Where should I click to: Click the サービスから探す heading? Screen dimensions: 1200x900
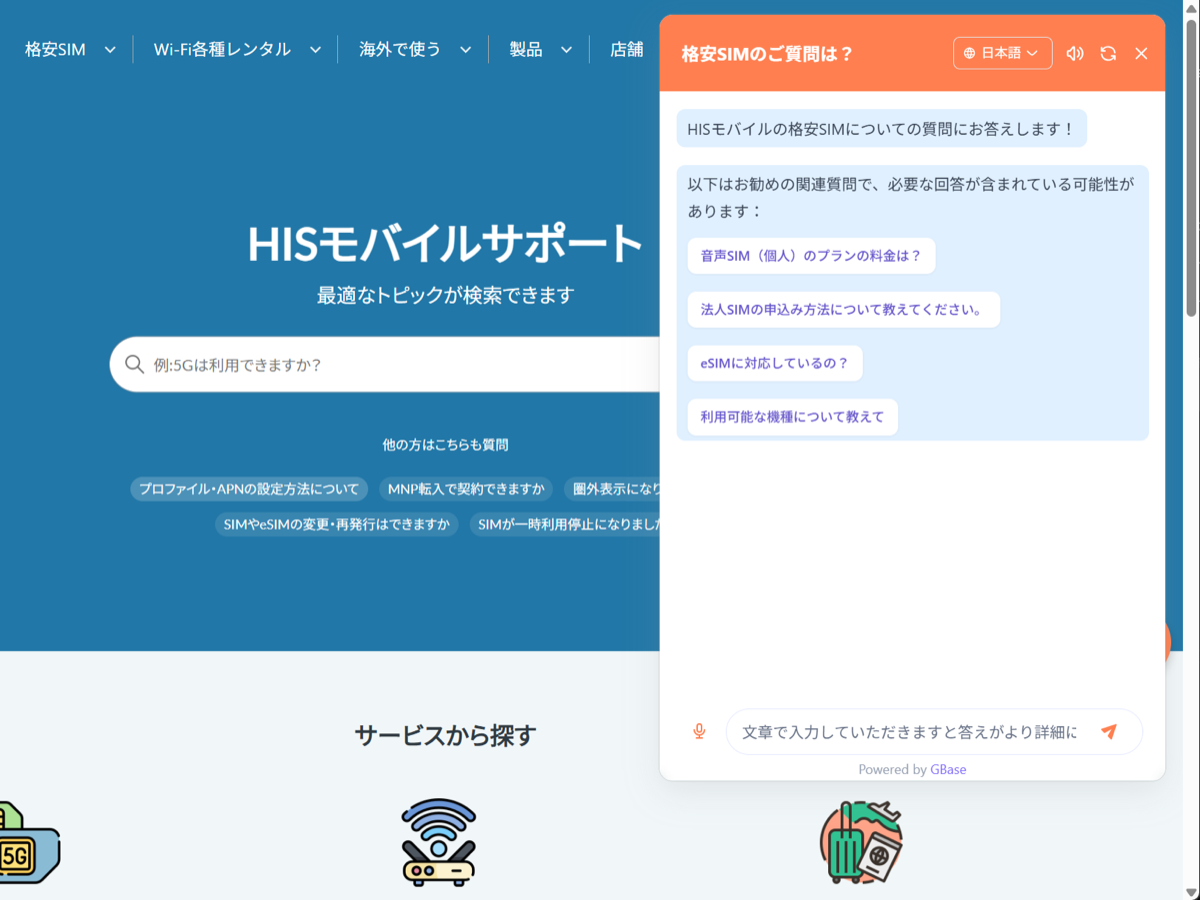tap(445, 736)
